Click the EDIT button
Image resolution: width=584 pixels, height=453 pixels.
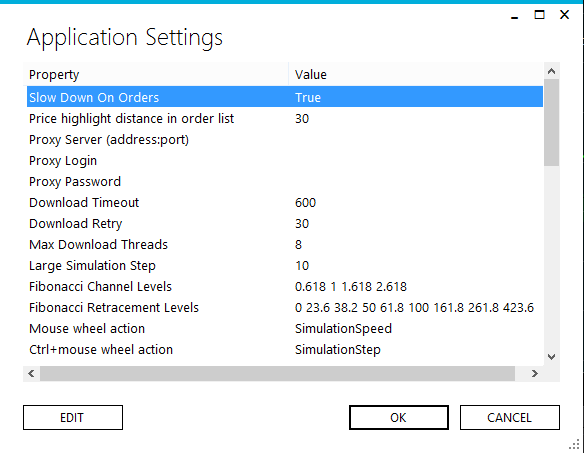click(73, 418)
